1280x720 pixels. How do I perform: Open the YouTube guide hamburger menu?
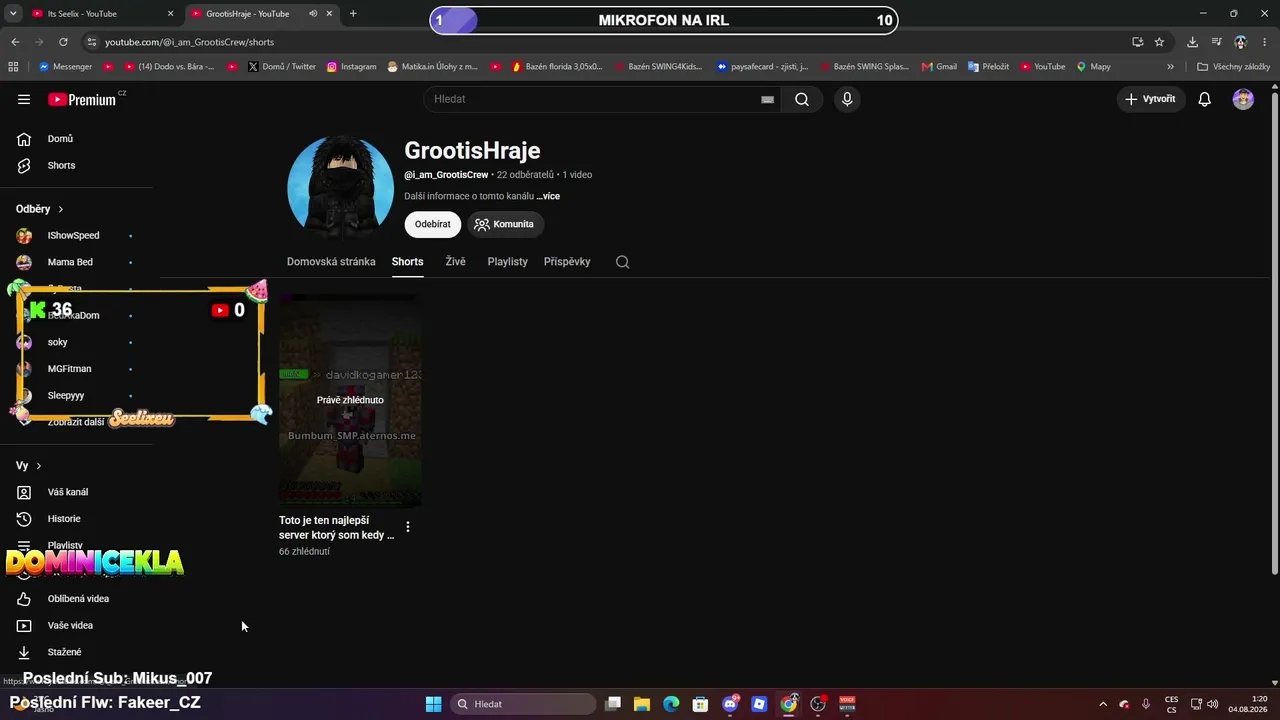24,99
